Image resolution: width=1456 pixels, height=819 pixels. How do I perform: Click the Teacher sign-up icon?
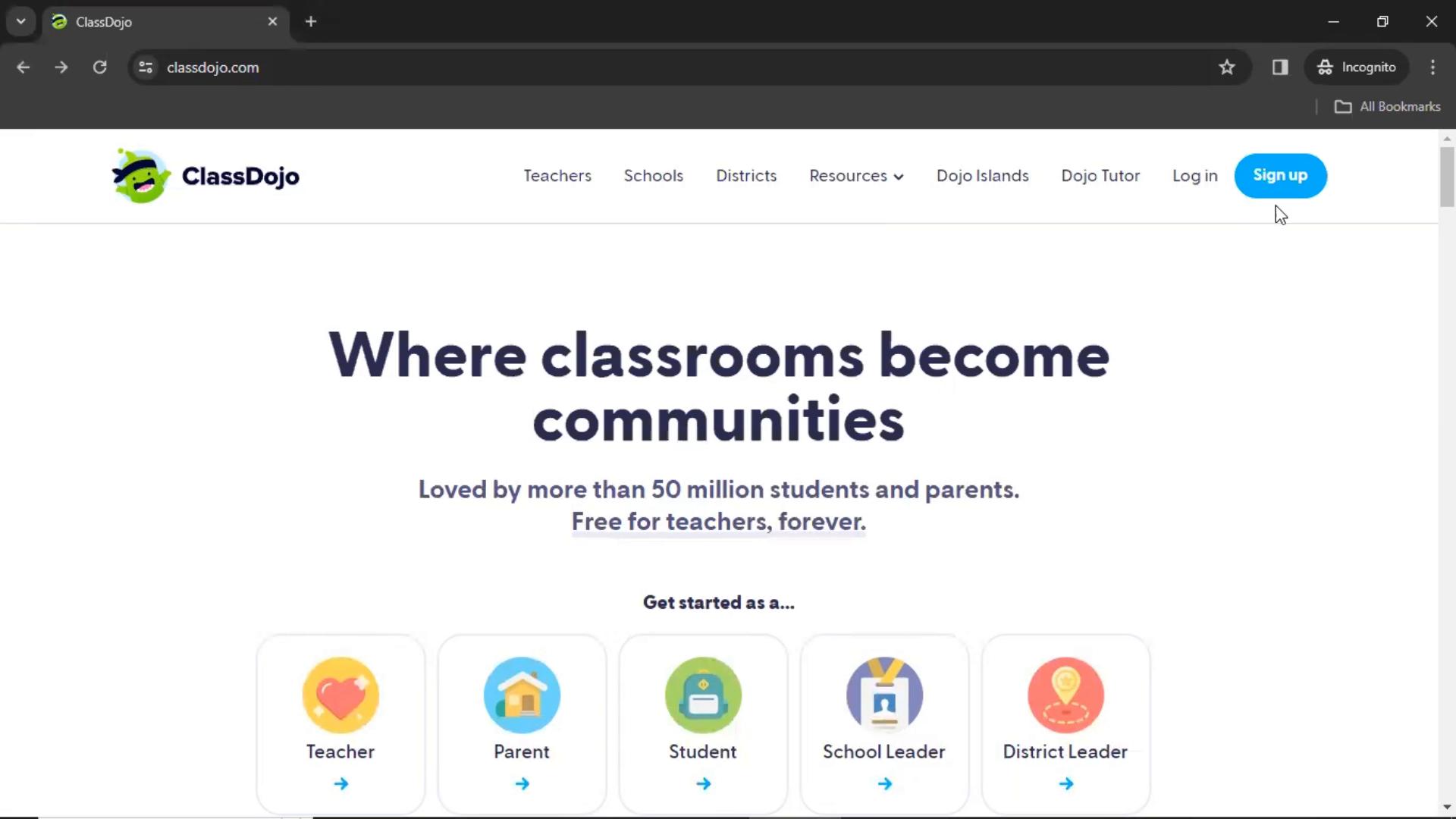tap(339, 693)
